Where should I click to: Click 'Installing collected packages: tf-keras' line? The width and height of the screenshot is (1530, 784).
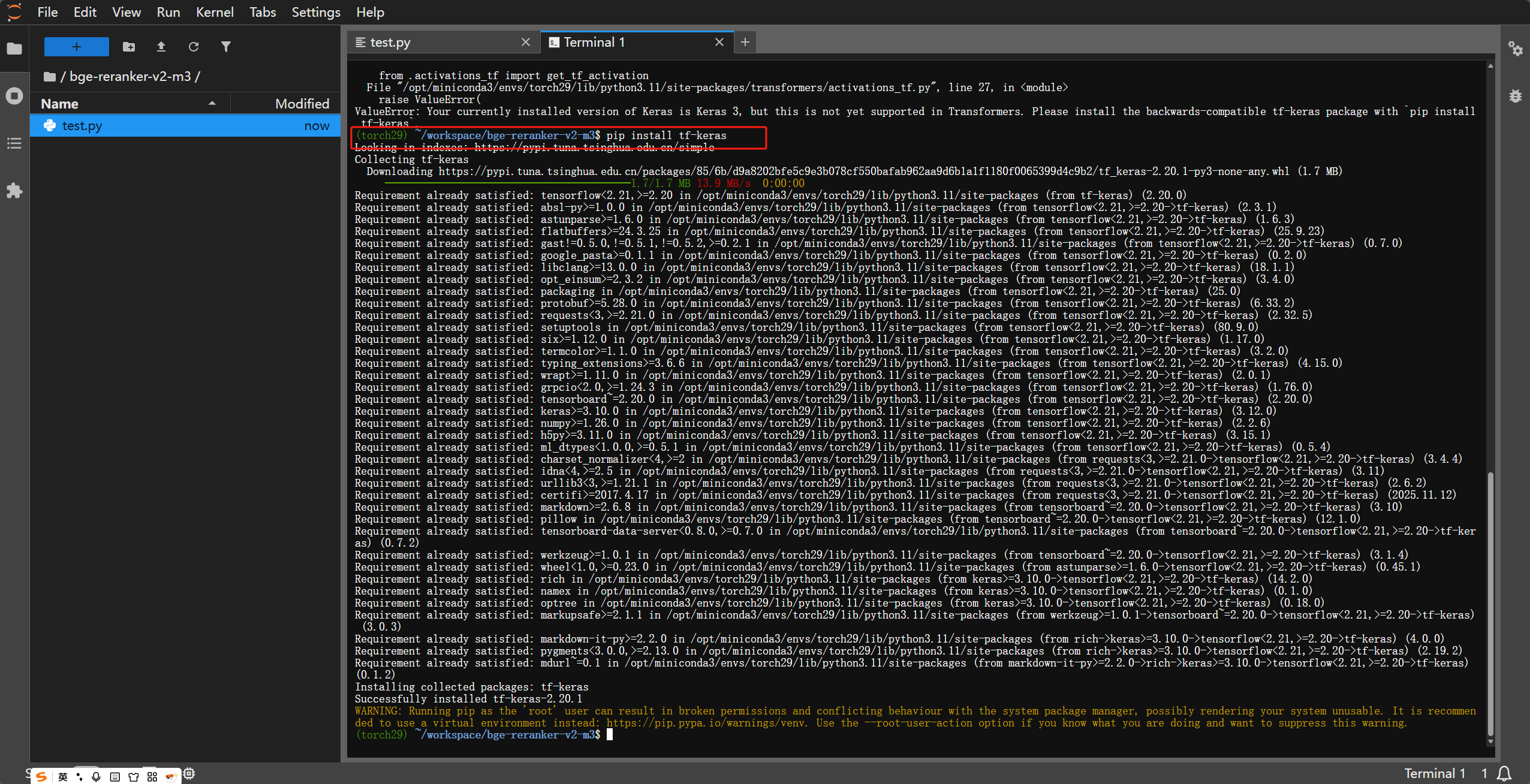[471, 687]
